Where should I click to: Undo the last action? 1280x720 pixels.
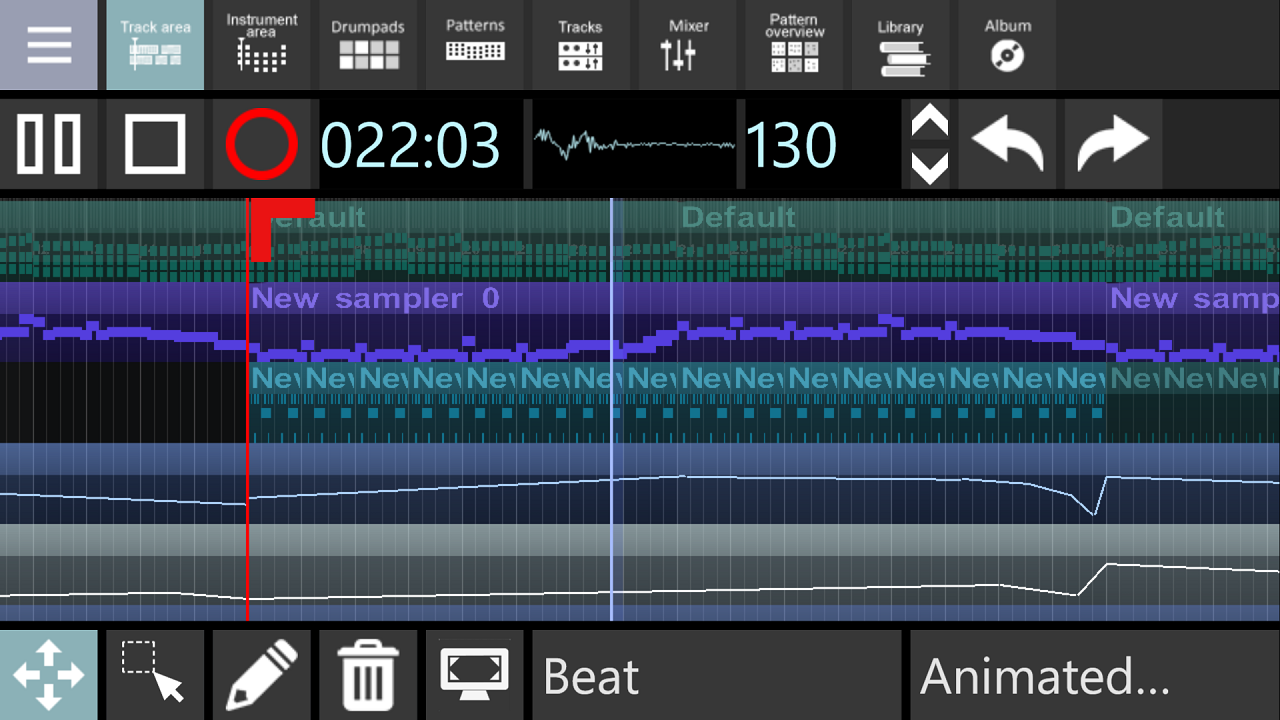click(x=1008, y=144)
